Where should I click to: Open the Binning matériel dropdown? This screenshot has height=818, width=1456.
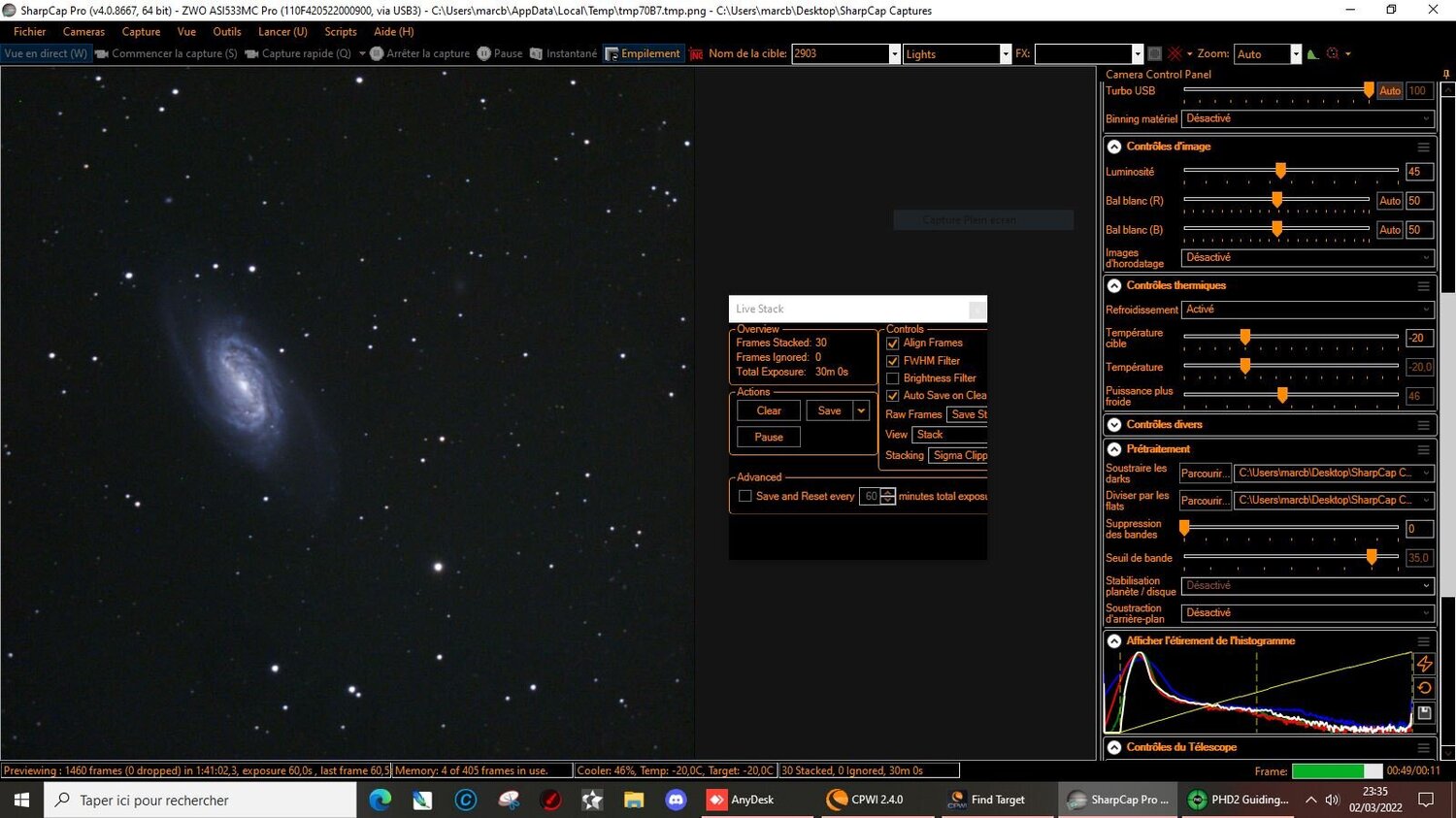1426,118
